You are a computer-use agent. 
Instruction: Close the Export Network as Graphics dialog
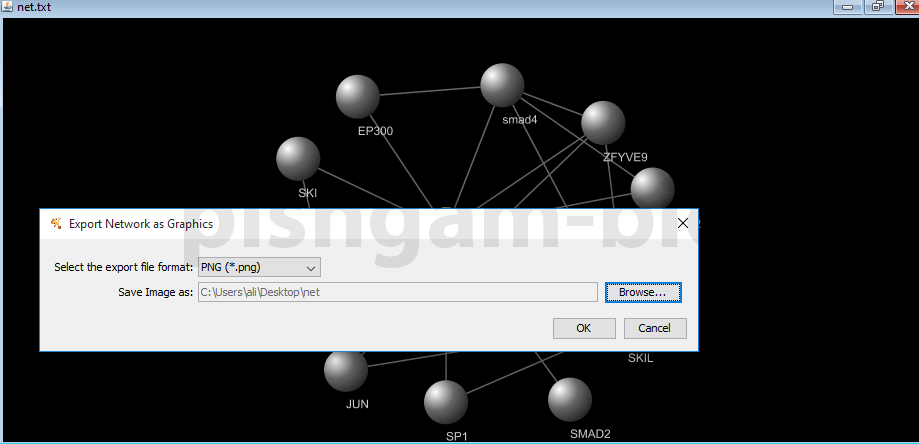click(682, 224)
